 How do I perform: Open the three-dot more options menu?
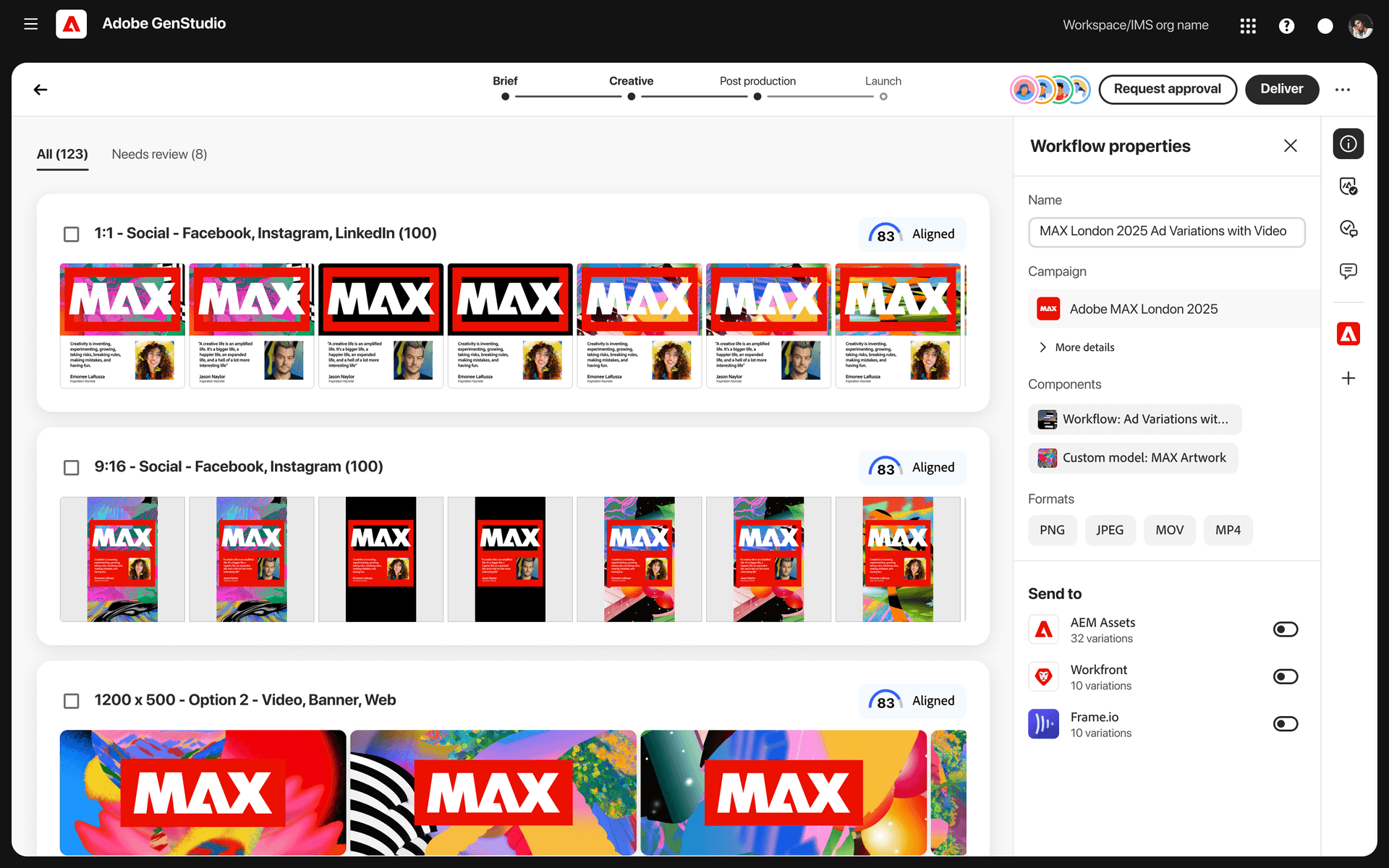click(x=1343, y=90)
